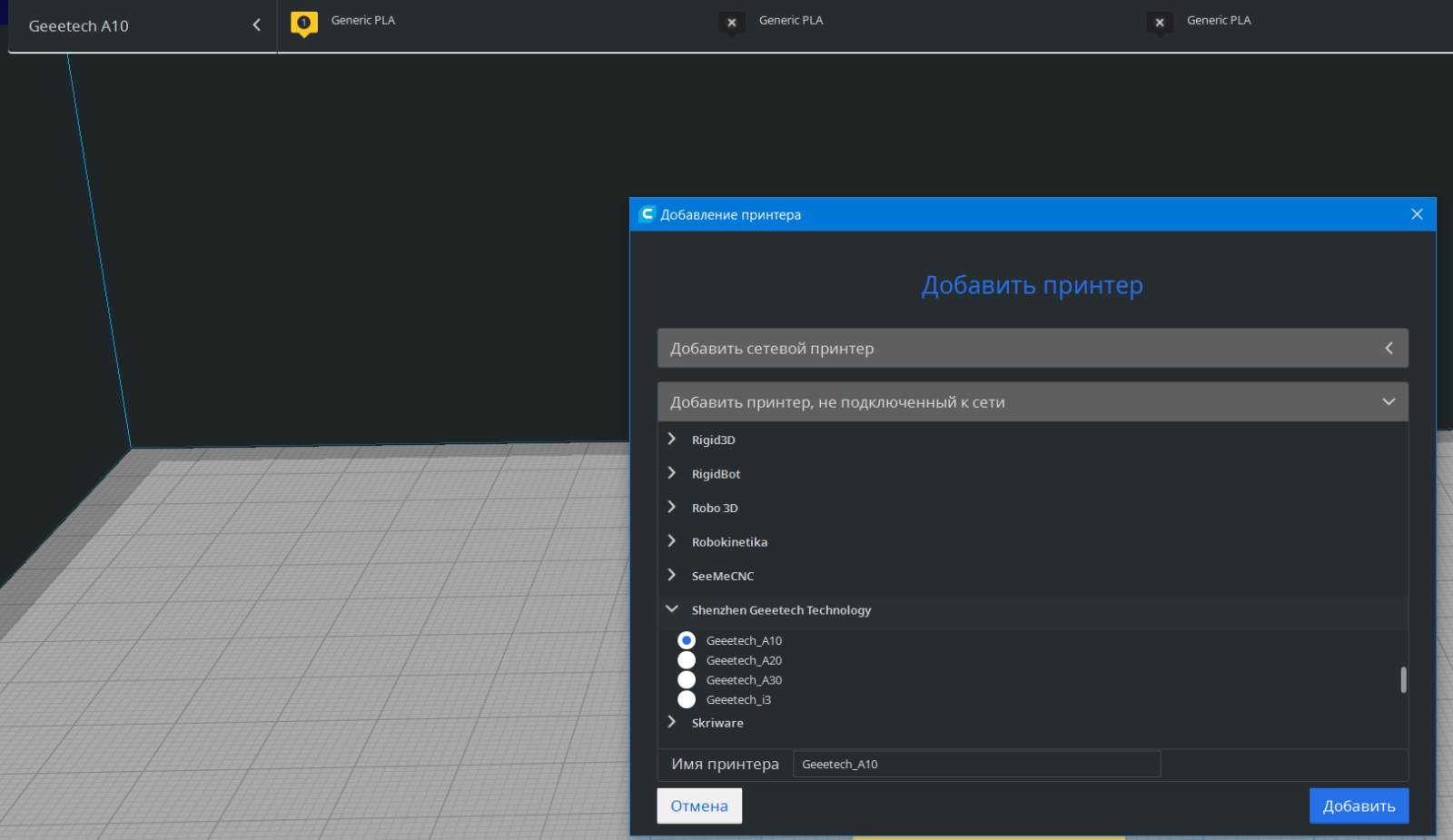Click the Cura logo in dialog title bar
The height and width of the screenshot is (840, 1453).
click(647, 214)
